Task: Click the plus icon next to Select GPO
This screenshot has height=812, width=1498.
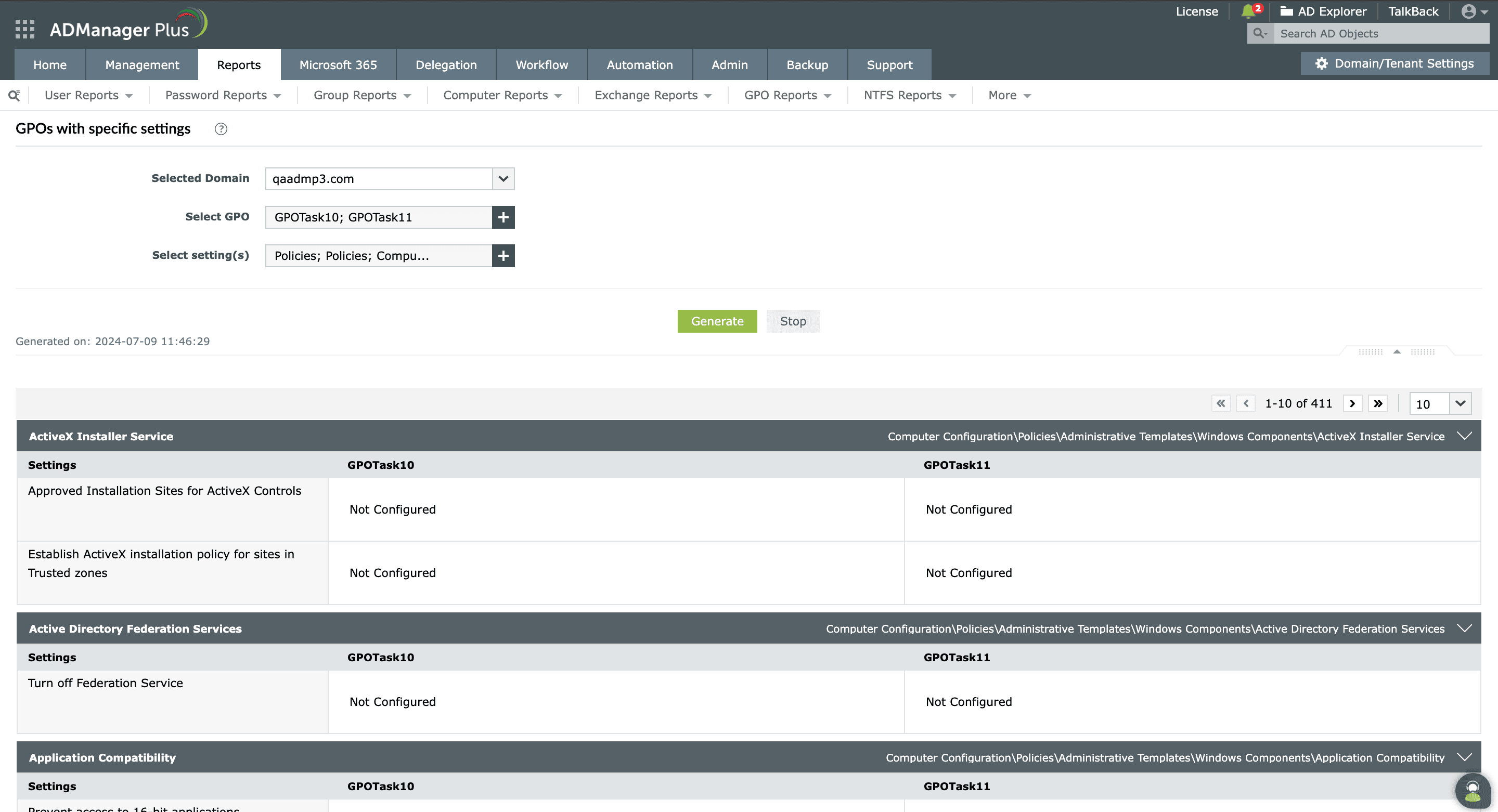Action: [504, 217]
